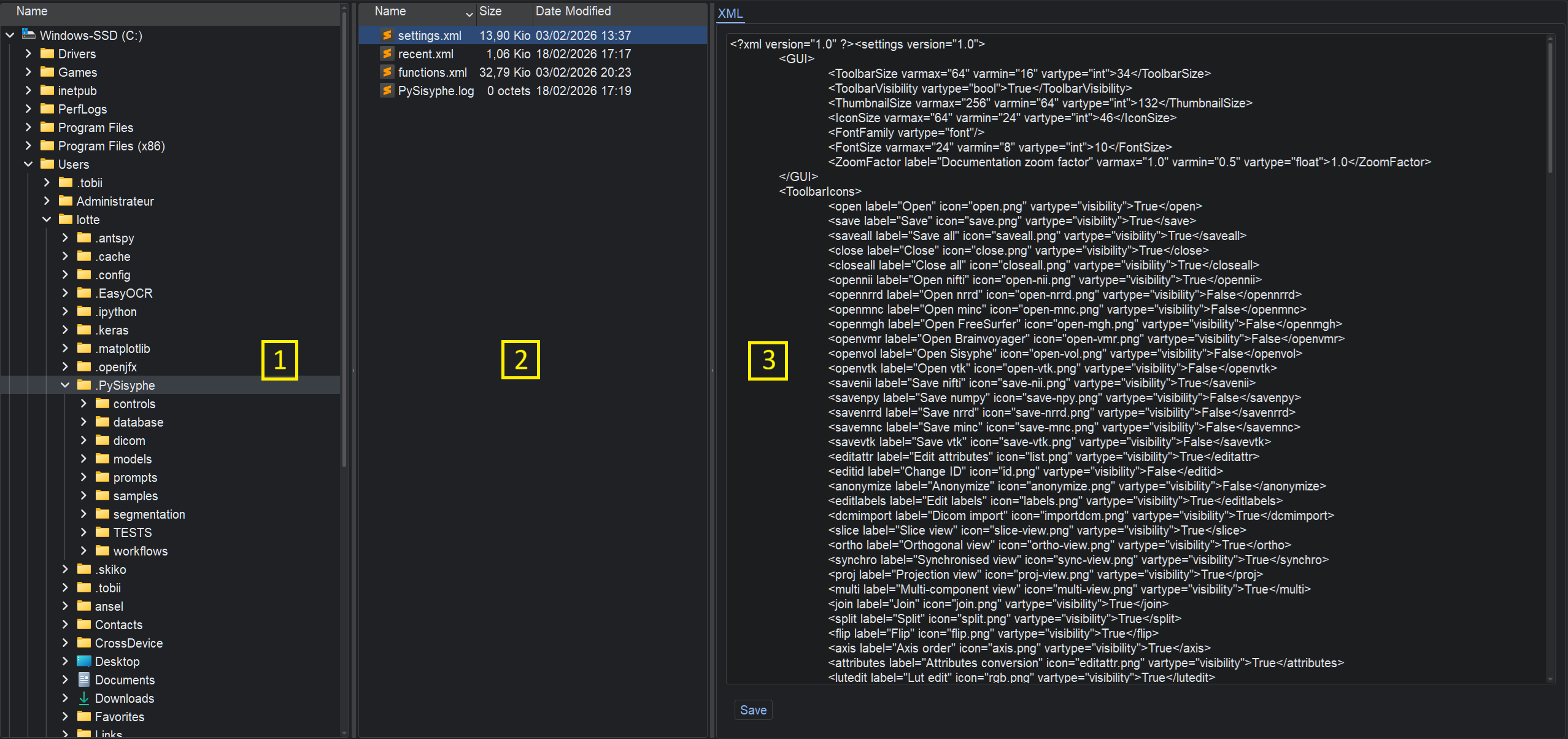Image resolution: width=1568 pixels, height=739 pixels.
Task: Collapse the .PySisyphe folder
Action: 65,385
